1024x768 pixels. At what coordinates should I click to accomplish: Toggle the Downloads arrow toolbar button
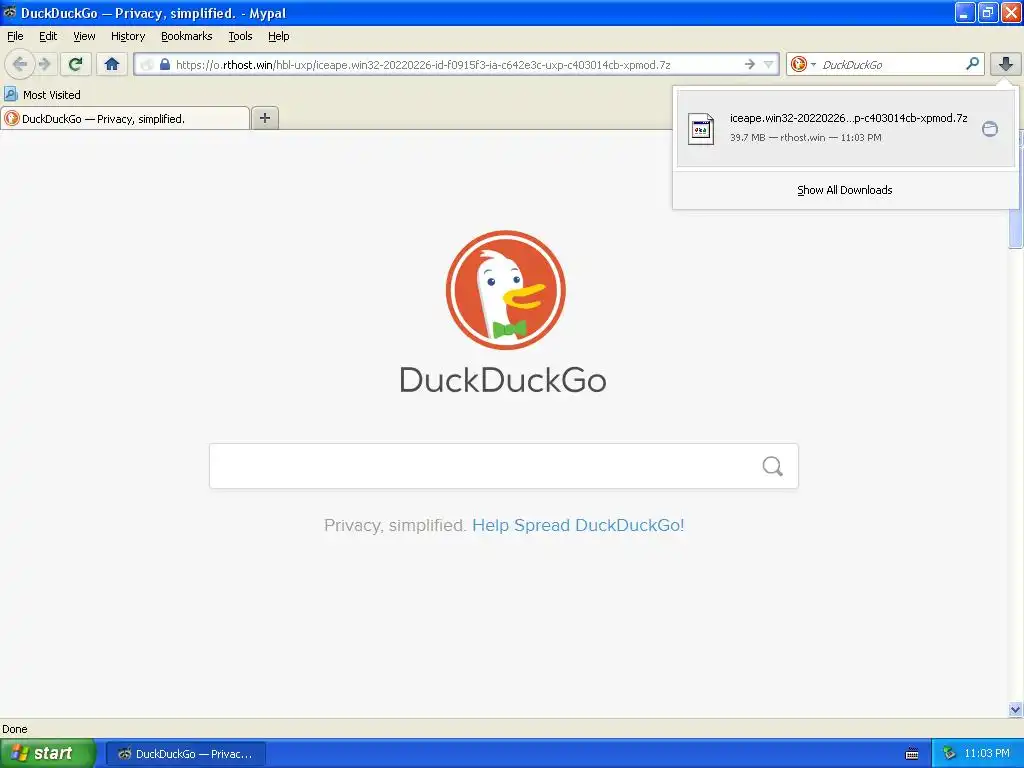(1006, 64)
